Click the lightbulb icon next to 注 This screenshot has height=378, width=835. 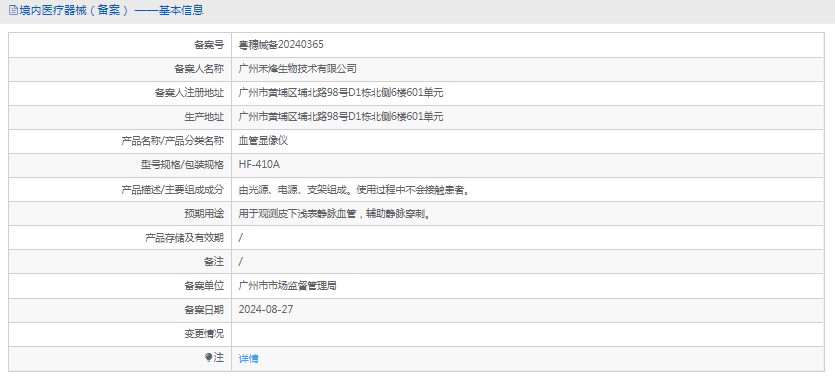point(208,358)
